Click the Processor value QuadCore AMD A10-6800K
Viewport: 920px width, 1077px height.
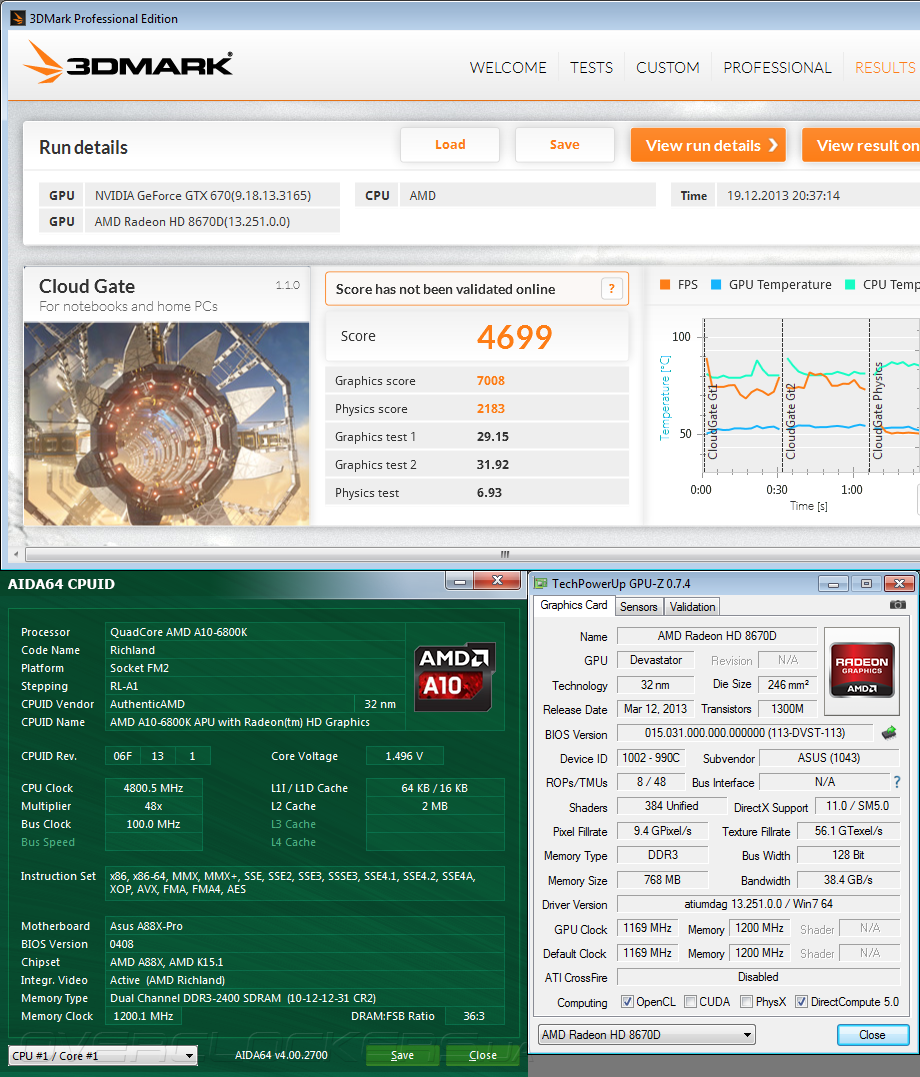click(255, 632)
